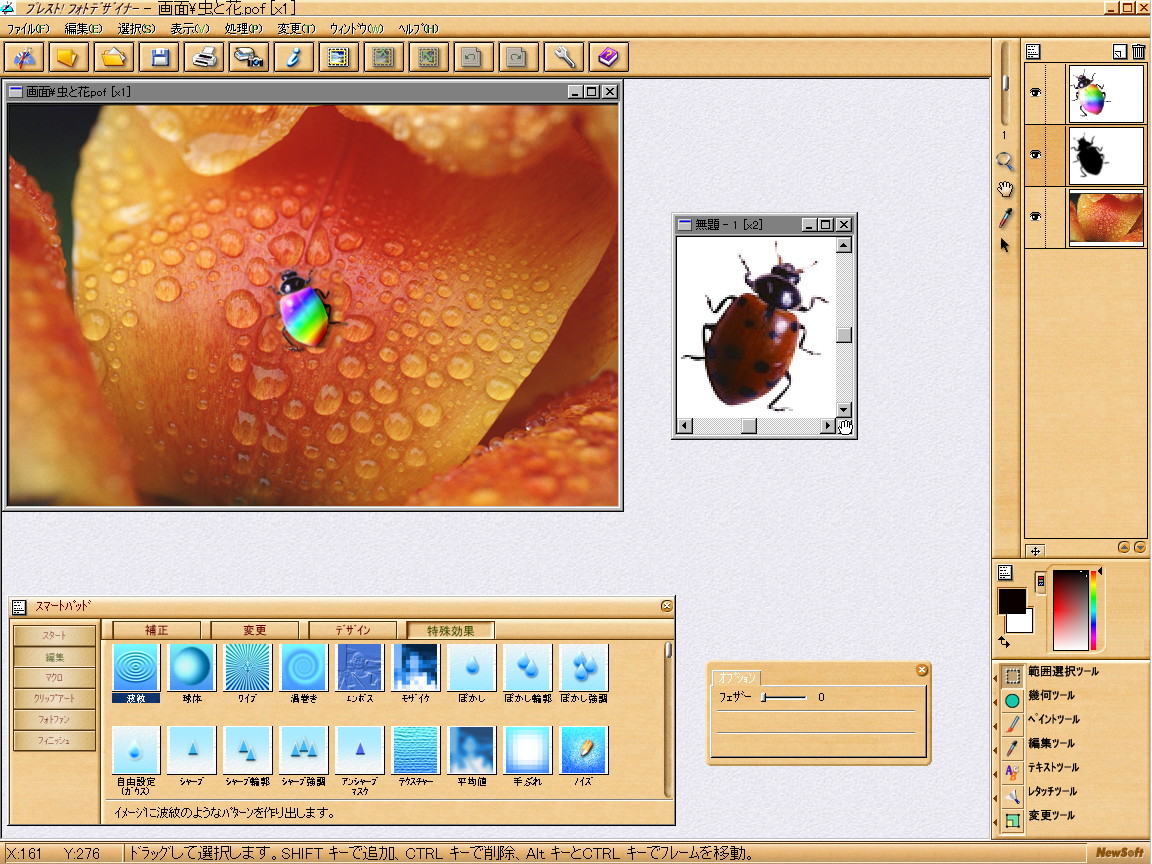Hide the rainbow ladybug layer
The width and height of the screenshot is (1152, 864).
pyautogui.click(x=1035, y=93)
